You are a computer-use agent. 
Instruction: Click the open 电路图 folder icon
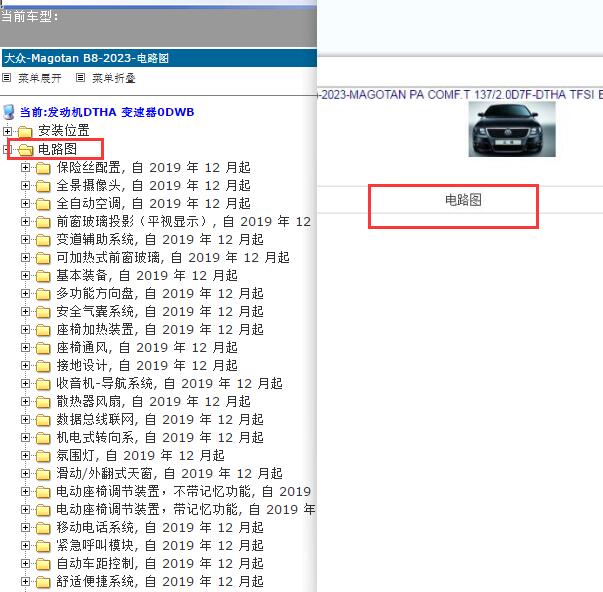point(25,150)
